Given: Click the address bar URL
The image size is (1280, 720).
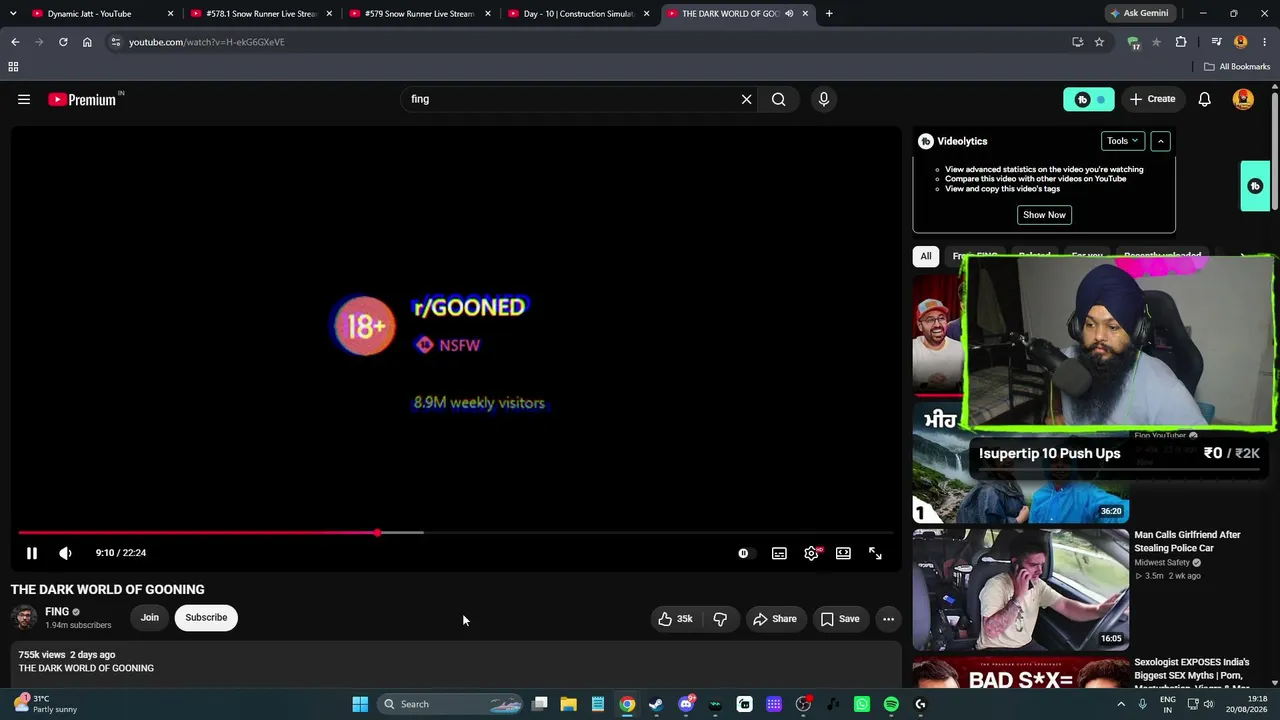Looking at the screenshot, I should coord(207,42).
